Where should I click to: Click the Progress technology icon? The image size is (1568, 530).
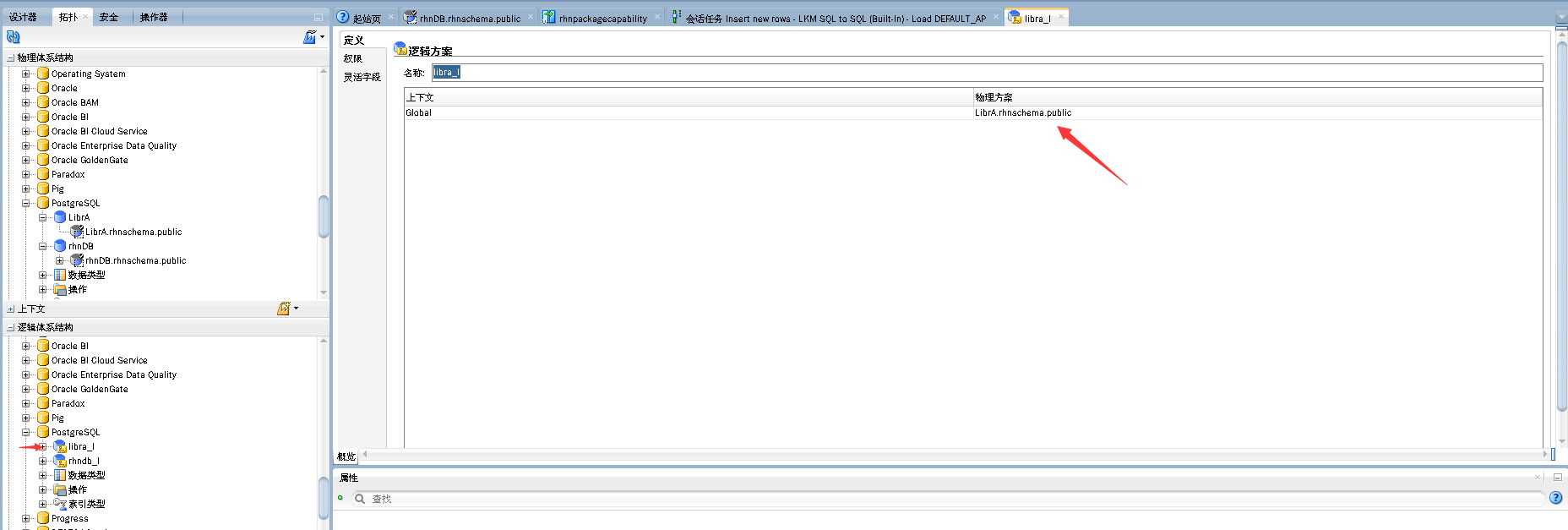pos(43,518)
